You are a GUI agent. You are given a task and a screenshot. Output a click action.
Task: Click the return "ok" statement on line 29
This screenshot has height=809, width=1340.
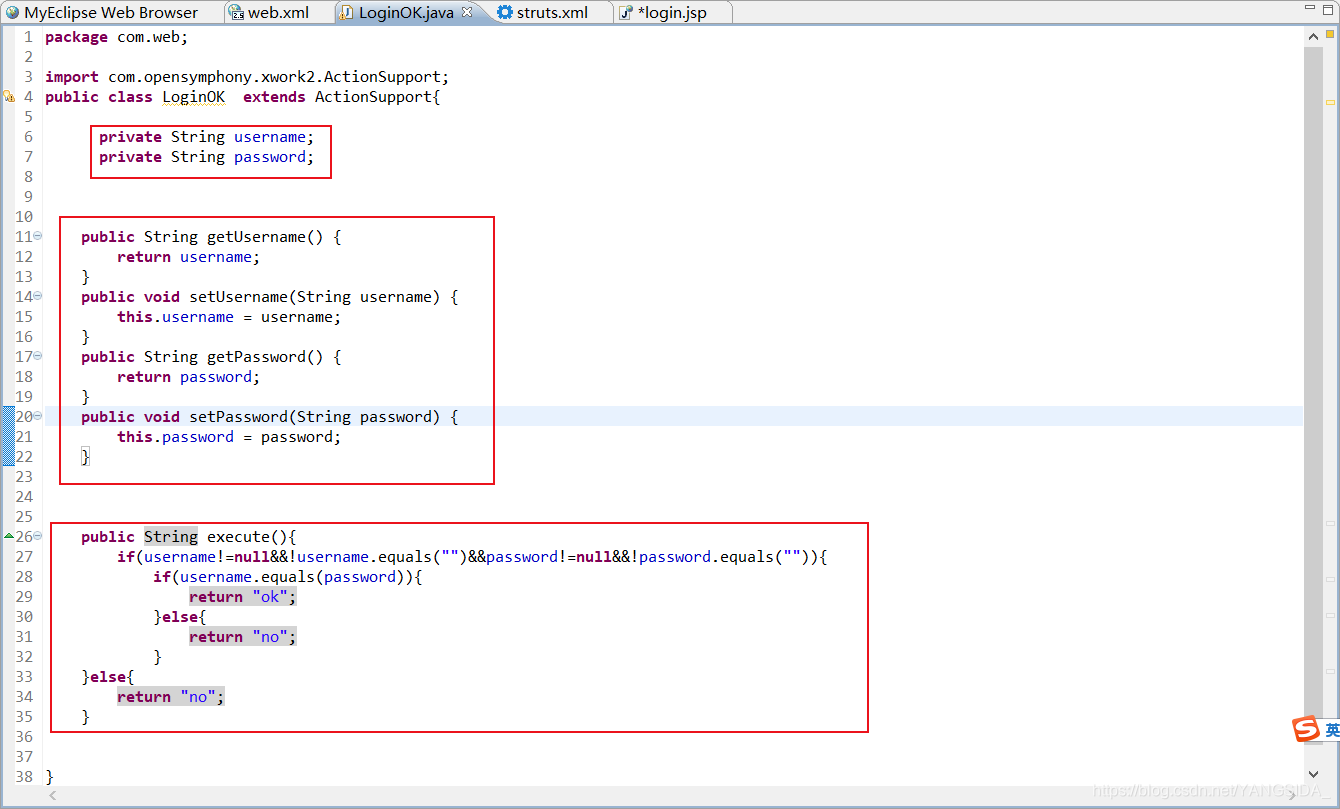pyautogui.click(x=243, y=597)
